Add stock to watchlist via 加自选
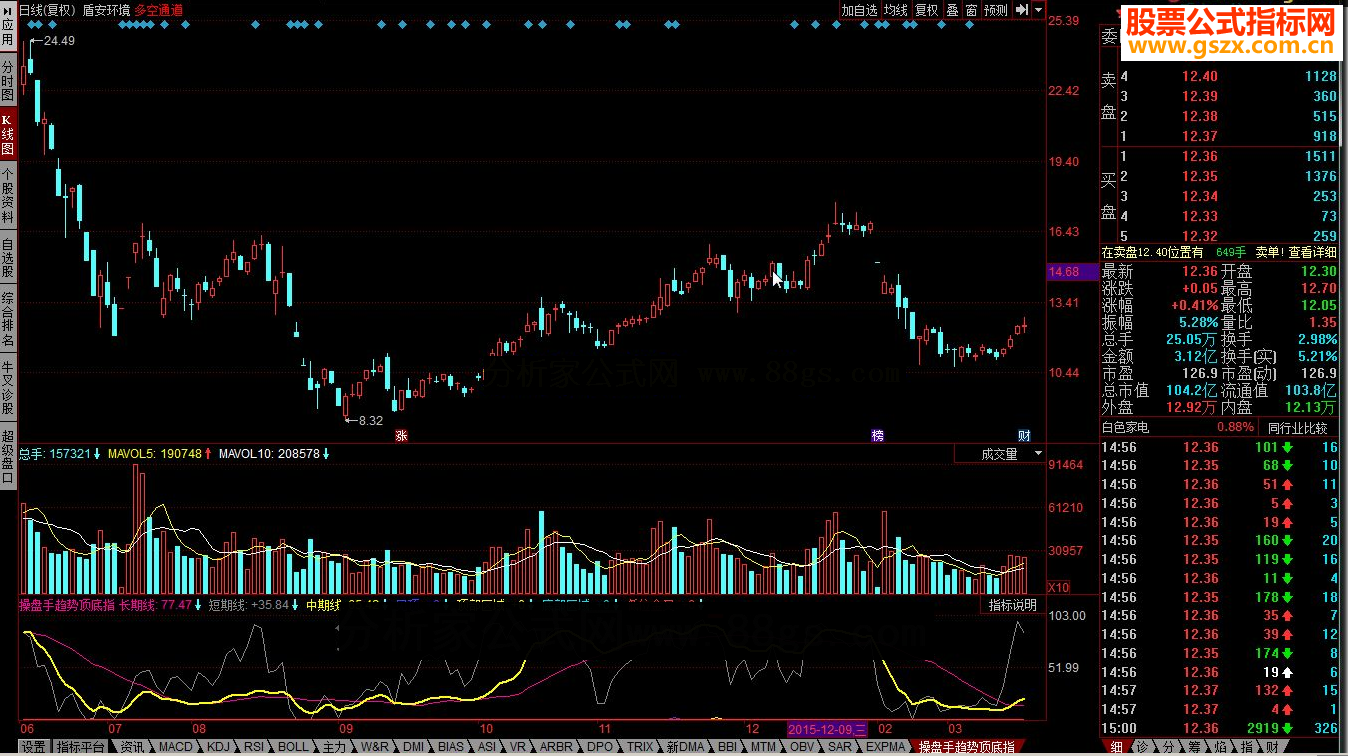Screen dimensions: 1348x756 [859, 10]
